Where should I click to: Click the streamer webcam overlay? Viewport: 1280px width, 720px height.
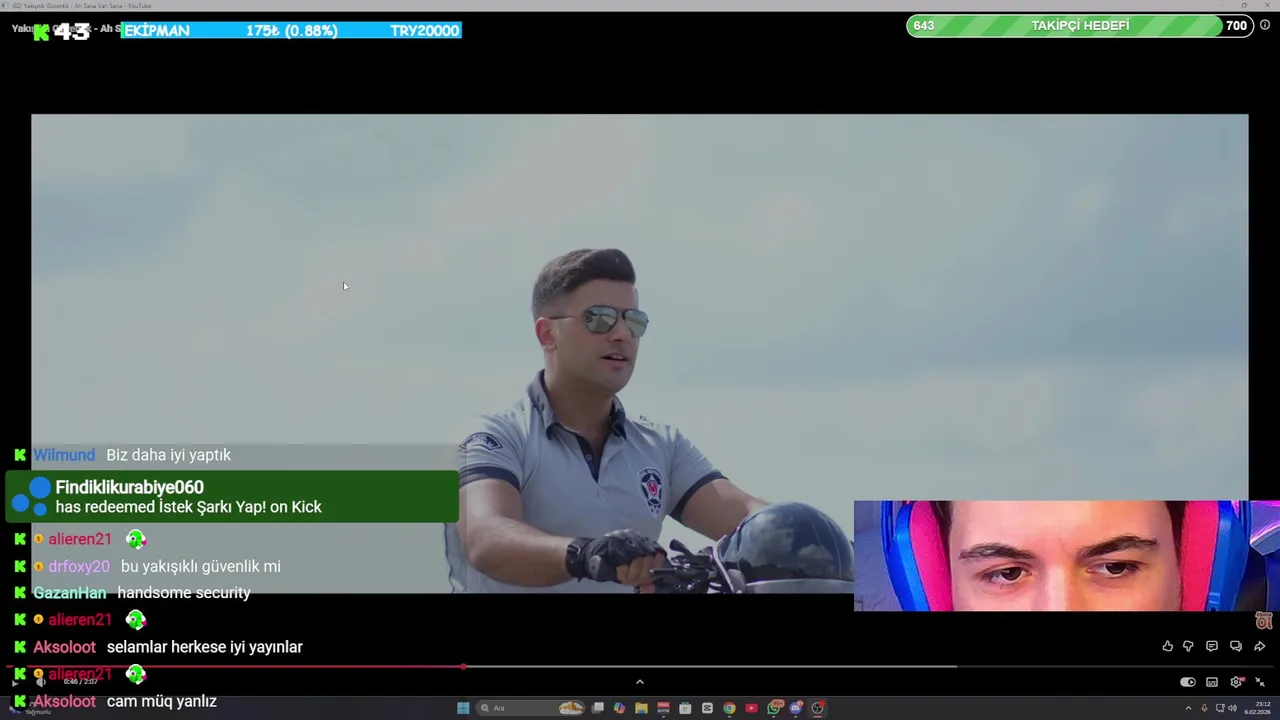point(1066,555)
